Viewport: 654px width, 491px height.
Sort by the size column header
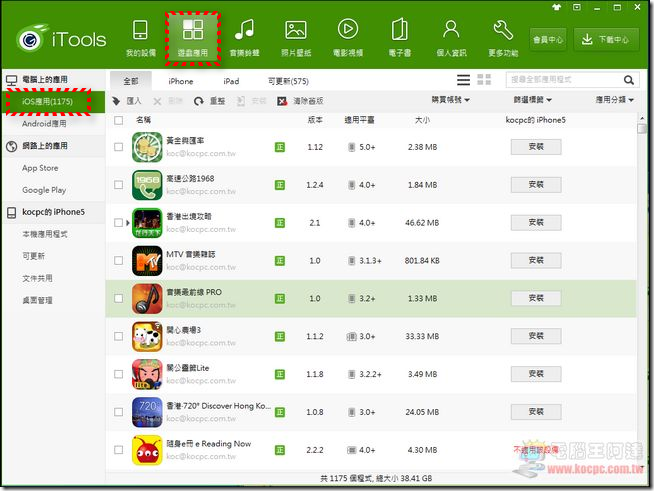click(x=422, y=120)
